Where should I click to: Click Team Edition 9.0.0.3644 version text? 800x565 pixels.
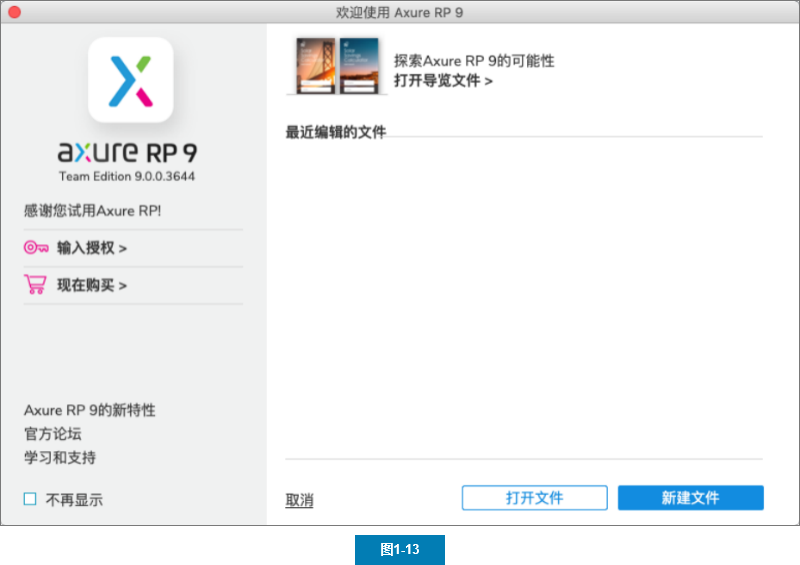pyautogui.click(x=127, y=176)
